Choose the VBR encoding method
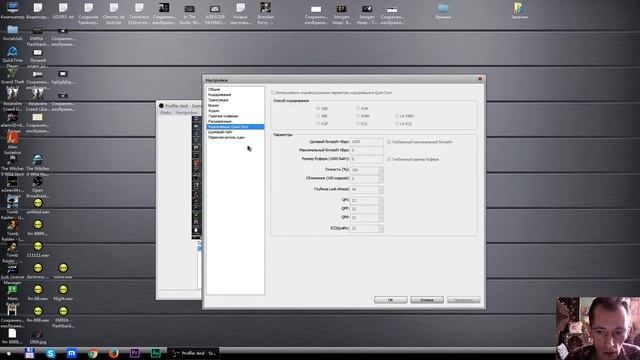The image size is (640, 360). coord(318,116)
